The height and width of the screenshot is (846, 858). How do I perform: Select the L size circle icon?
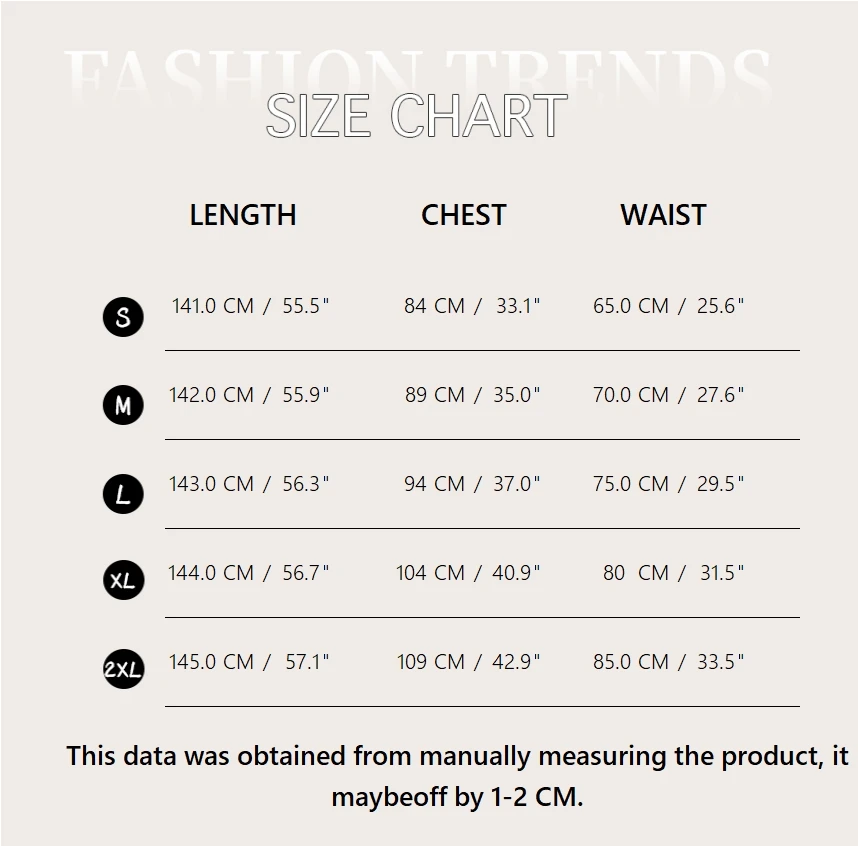[x=123, y=494]
